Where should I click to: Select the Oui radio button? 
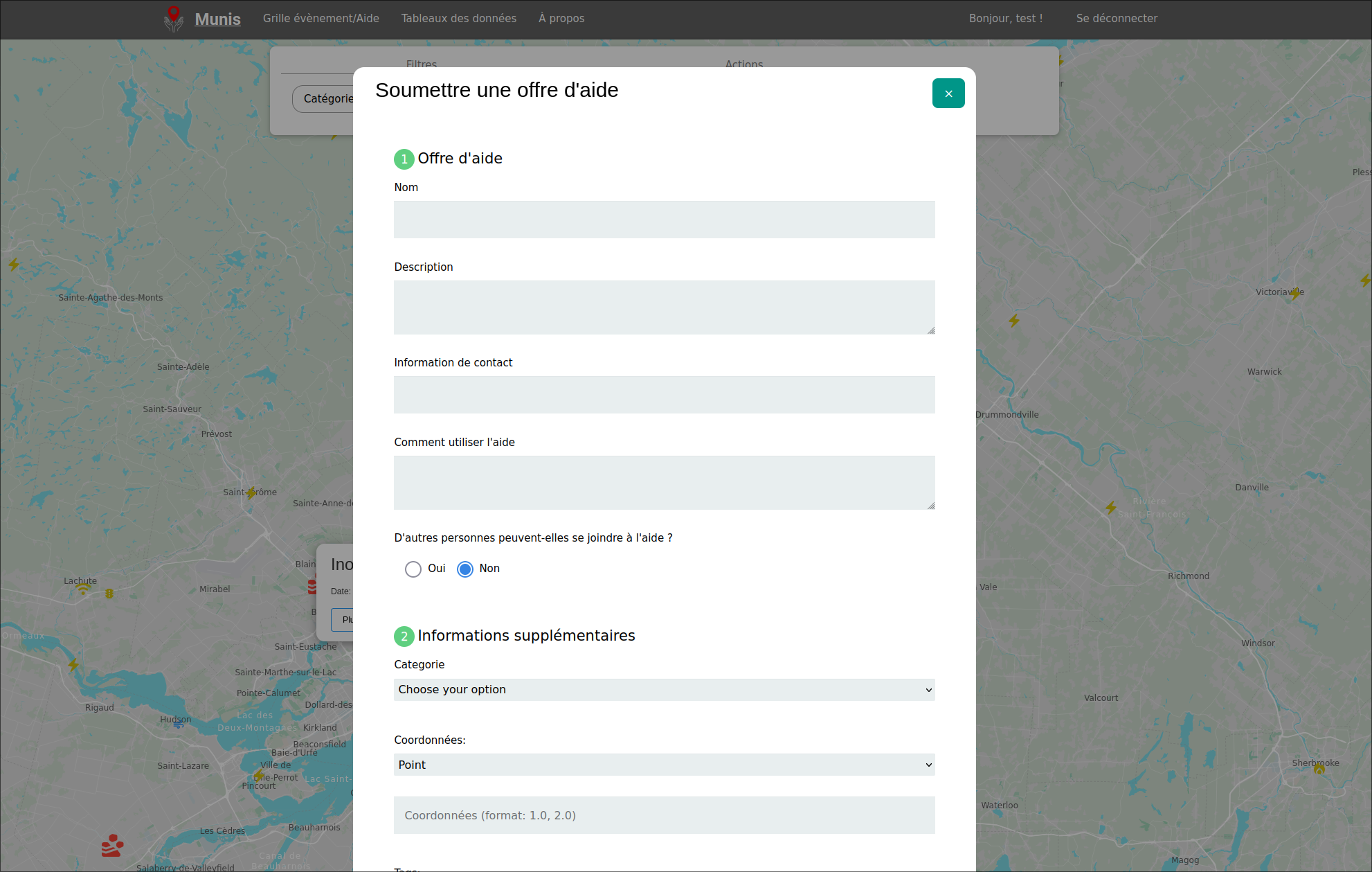(x=413, y=569)
